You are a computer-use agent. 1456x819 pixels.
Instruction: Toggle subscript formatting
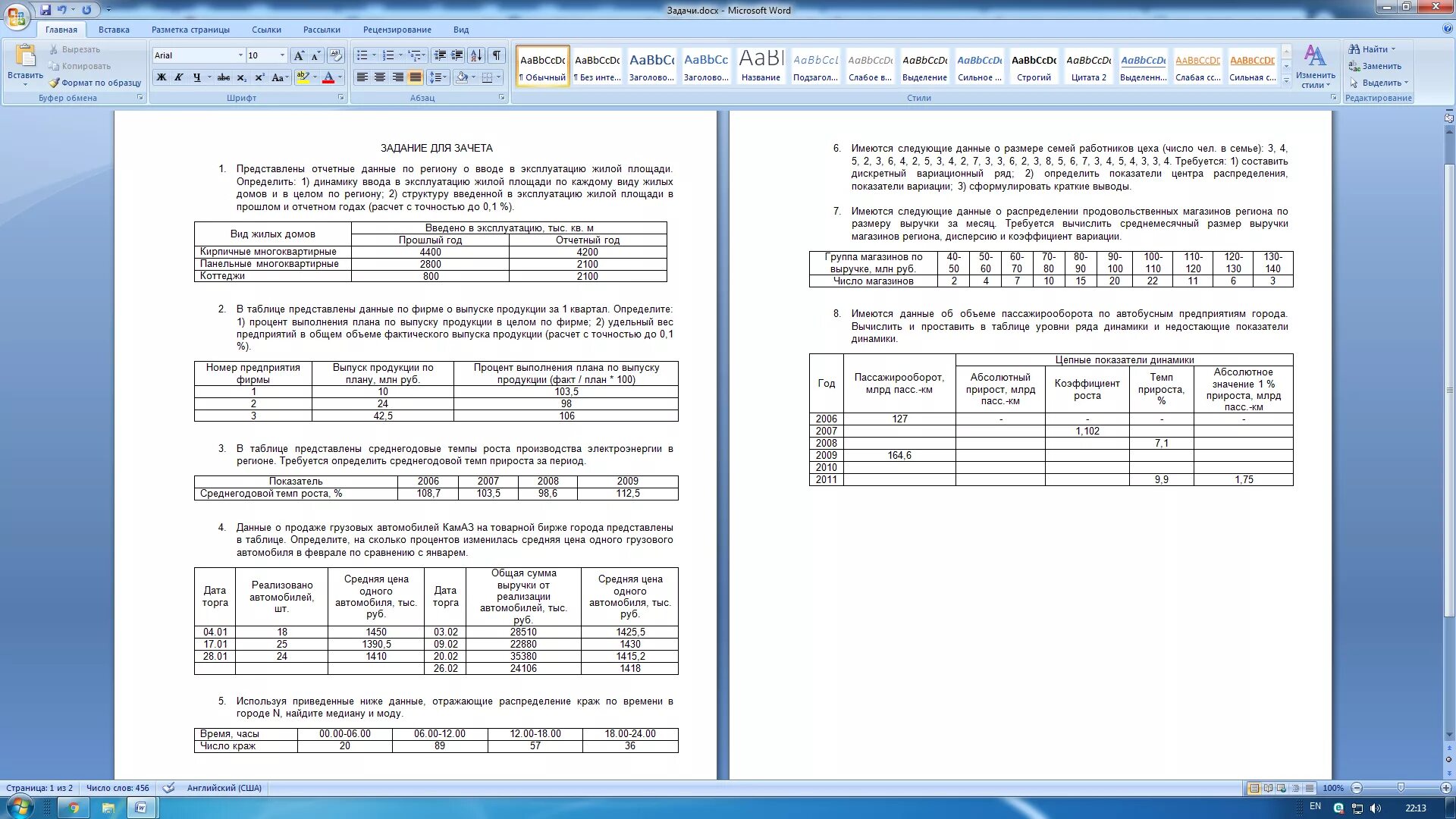(241, 77)
